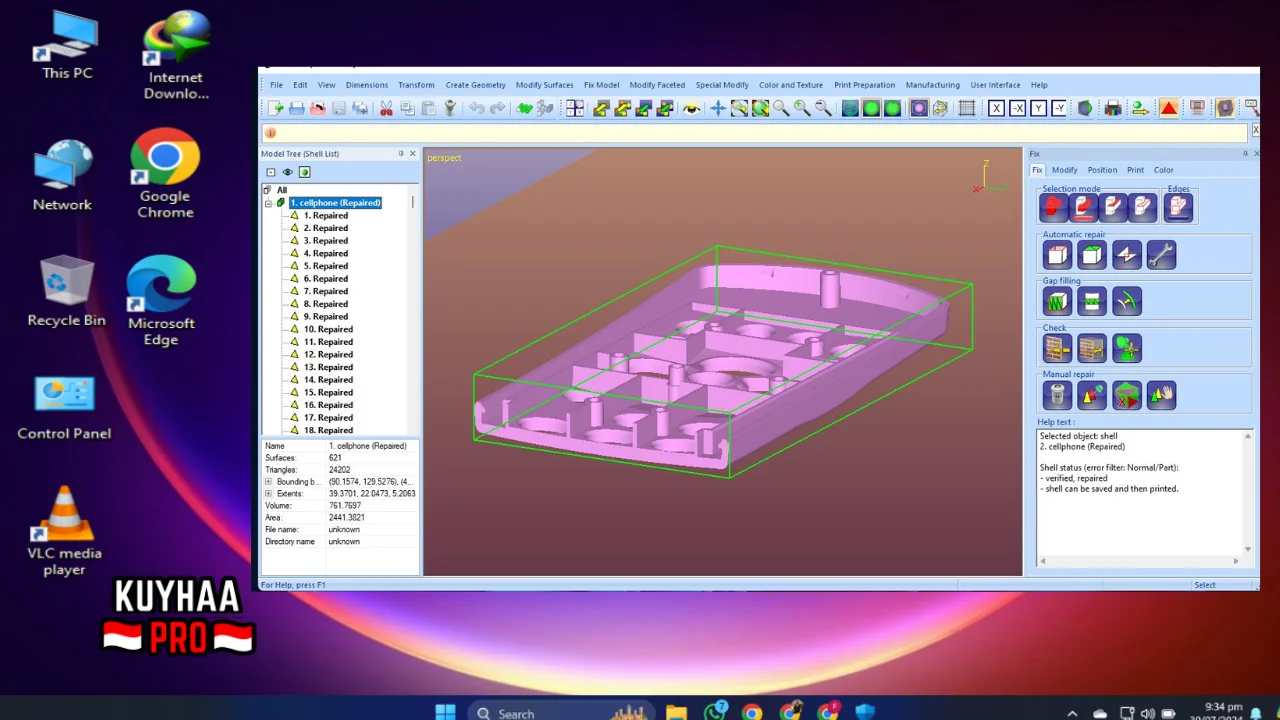The height and width of the screenshot is (720, 1280).
Task: Choose the second Selection mode icon
Action: (x=1084, y=207)
